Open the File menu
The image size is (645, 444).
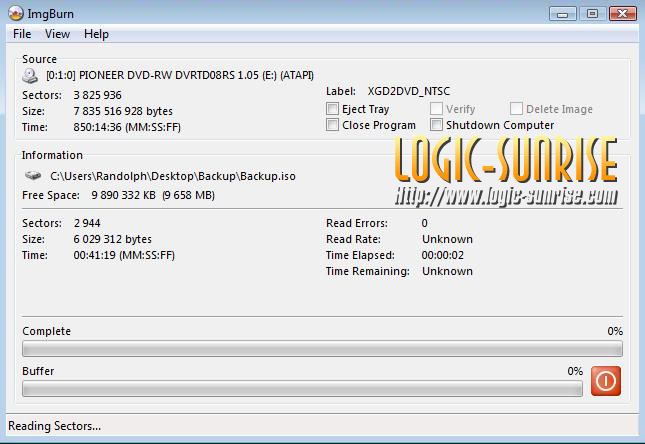[22, 34]
